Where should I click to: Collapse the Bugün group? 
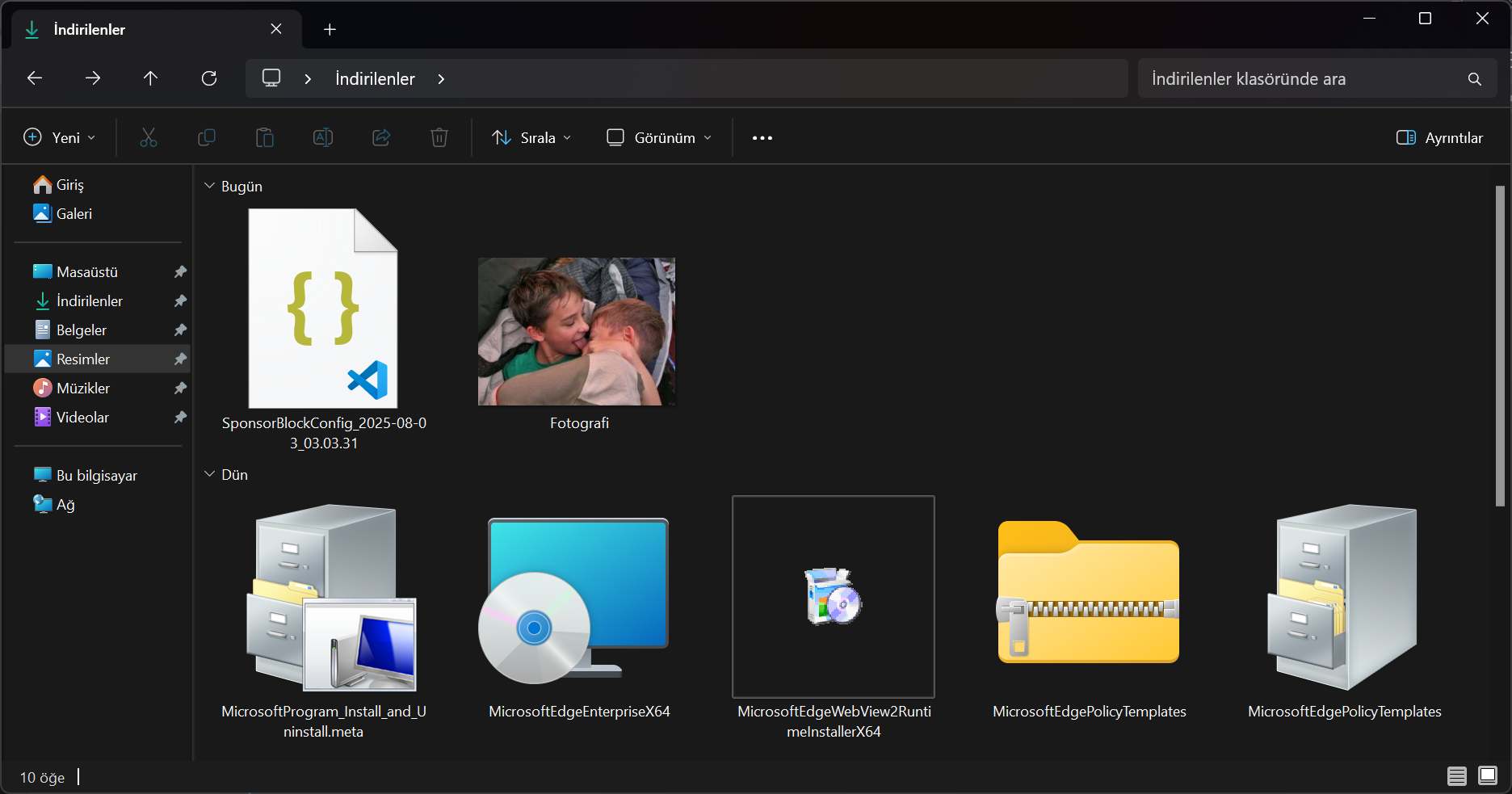click(x=209, y=186)
